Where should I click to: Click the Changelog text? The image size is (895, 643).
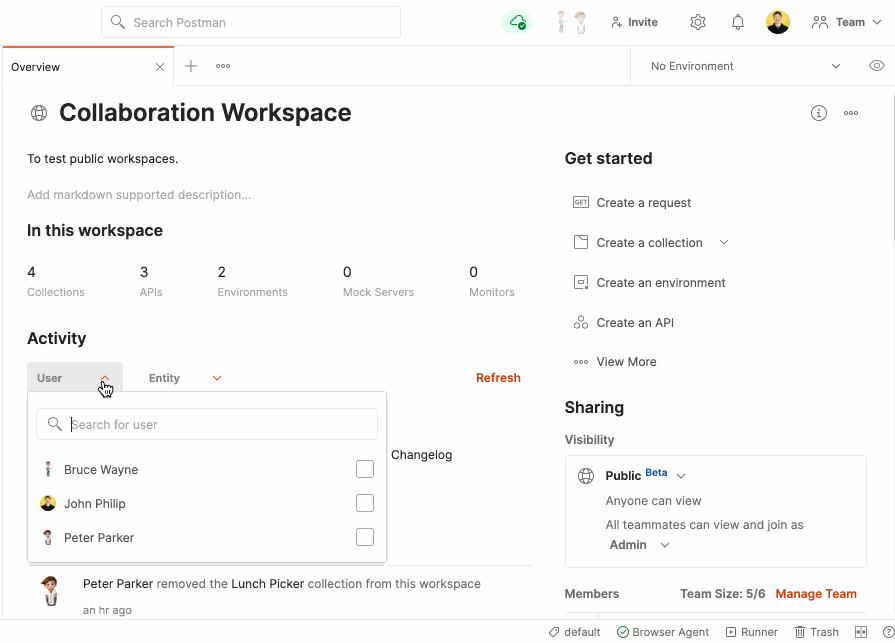[x=421, y=455]
